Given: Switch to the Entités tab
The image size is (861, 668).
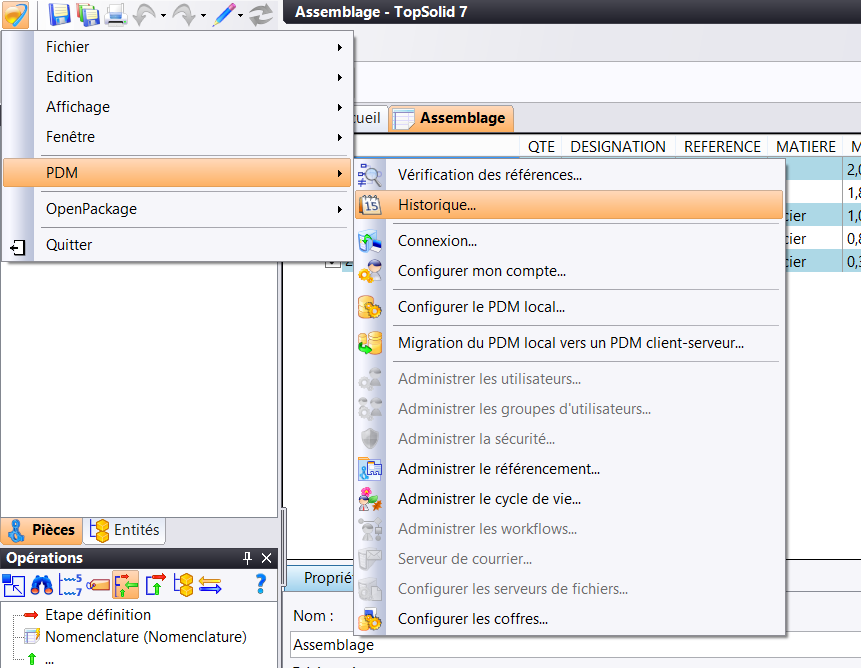Looking at the screenshot, I should [x=125, y=530].
